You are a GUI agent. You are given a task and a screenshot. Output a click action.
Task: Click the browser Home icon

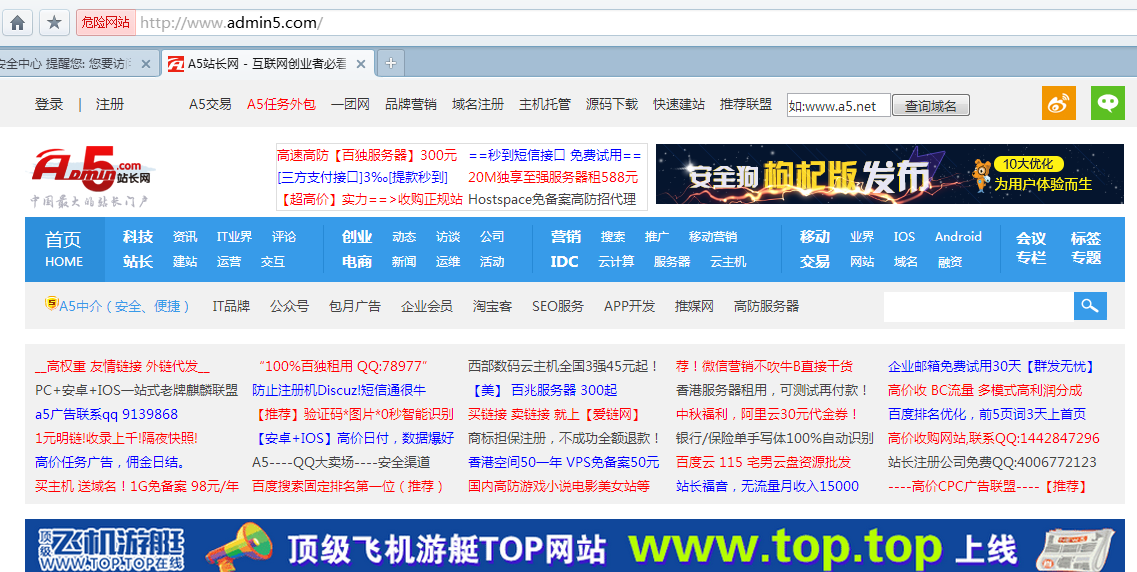(17, 23)
